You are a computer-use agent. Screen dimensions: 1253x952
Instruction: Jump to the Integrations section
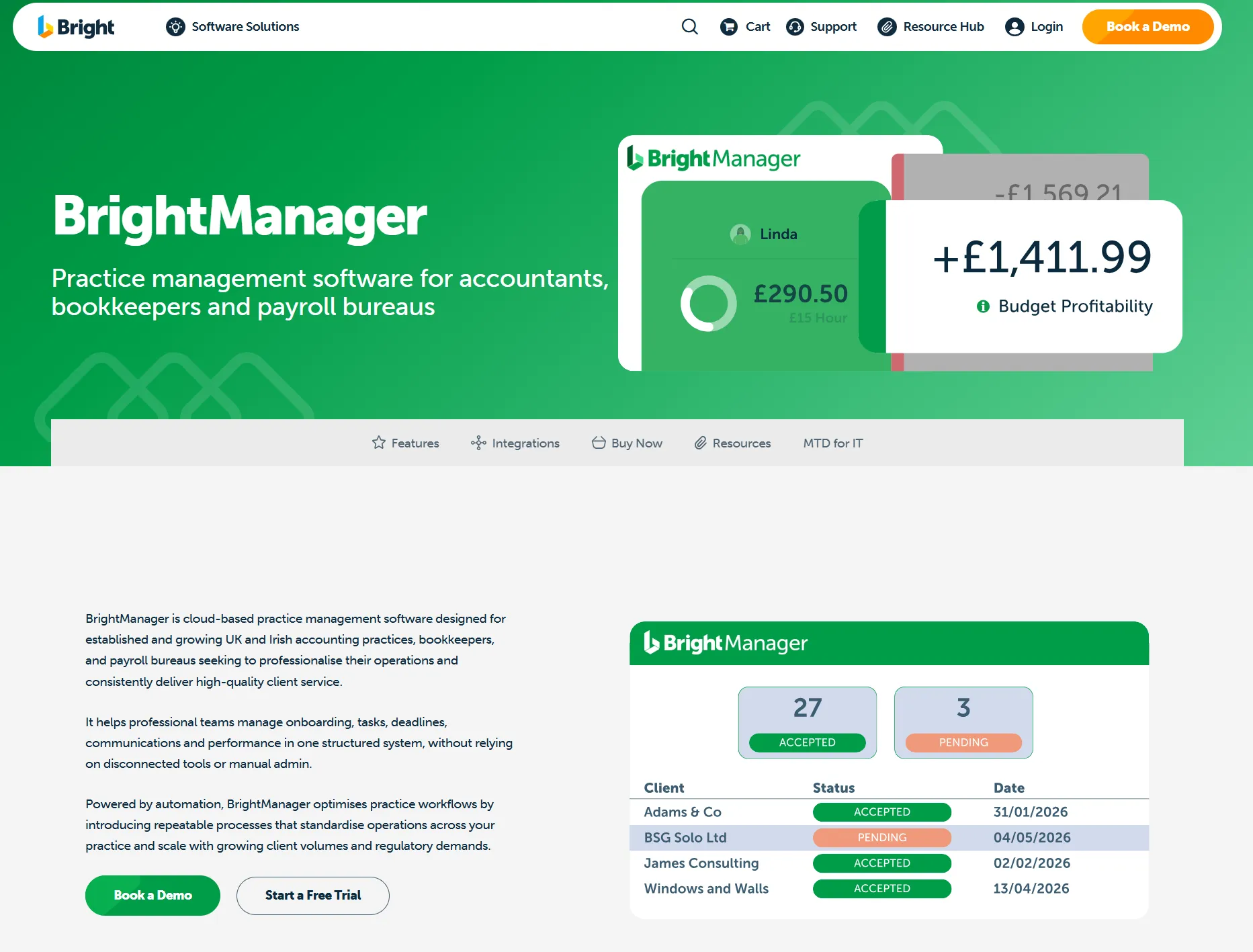[x=515, y=443]
